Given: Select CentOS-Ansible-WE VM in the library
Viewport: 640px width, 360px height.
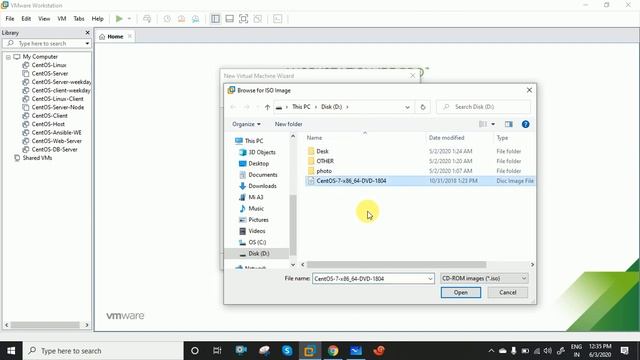Looking at the screenshot, I should pyautogui.click(x=56, y=133).
